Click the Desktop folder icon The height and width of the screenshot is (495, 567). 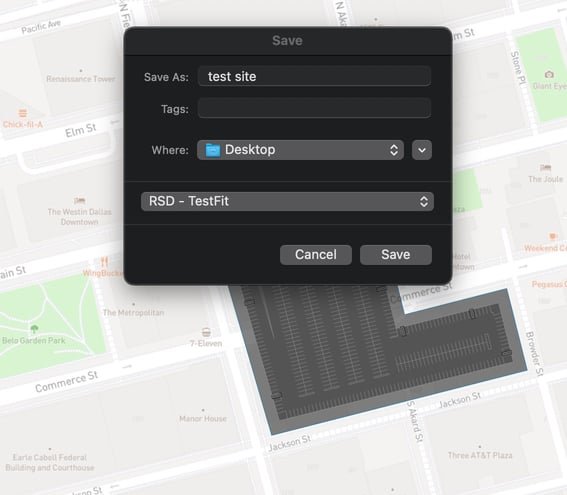click(213, 150)
